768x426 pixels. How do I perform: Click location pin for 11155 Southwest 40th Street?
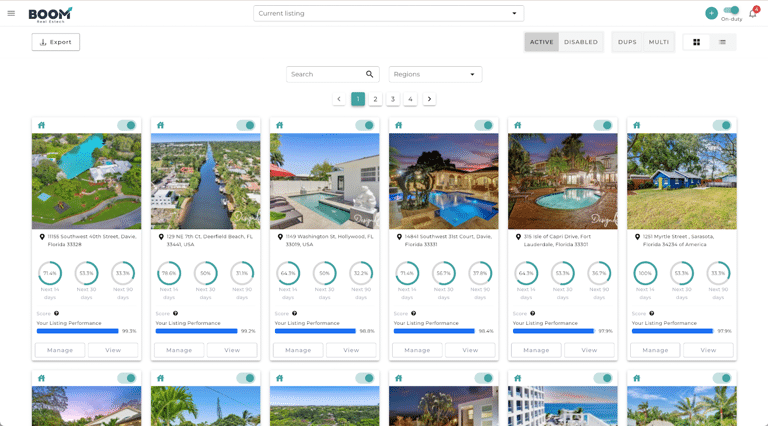point(42,237)
